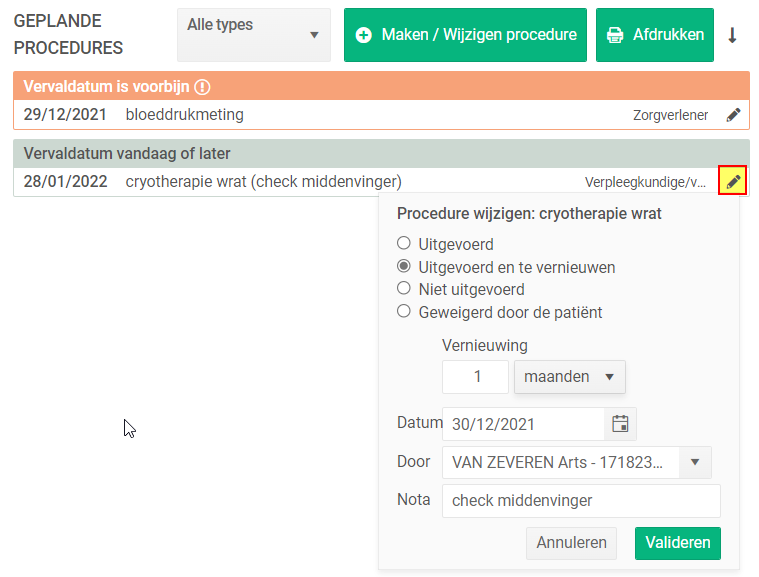Select the bloeddrukmeting procedure row

click(381, 115)
